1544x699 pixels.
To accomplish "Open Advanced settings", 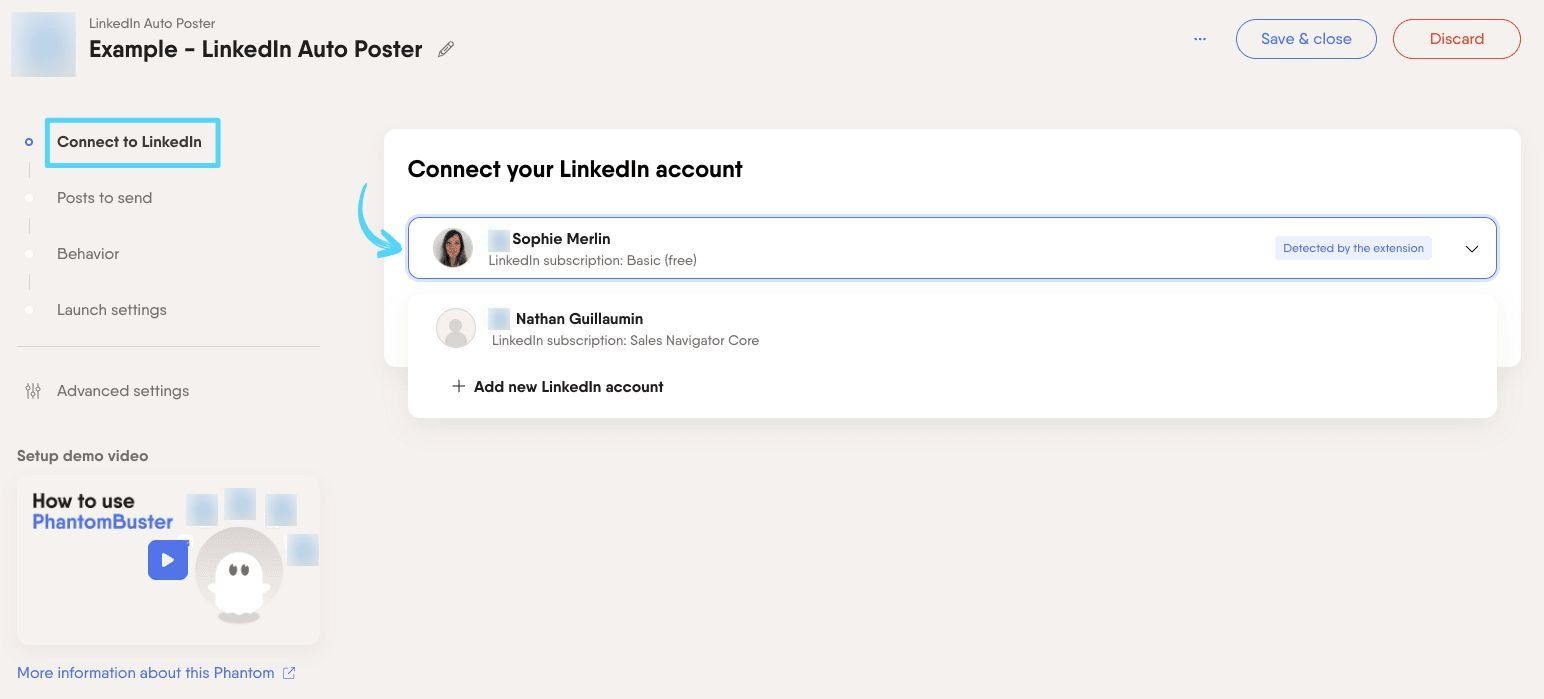I will coord(123,391).
